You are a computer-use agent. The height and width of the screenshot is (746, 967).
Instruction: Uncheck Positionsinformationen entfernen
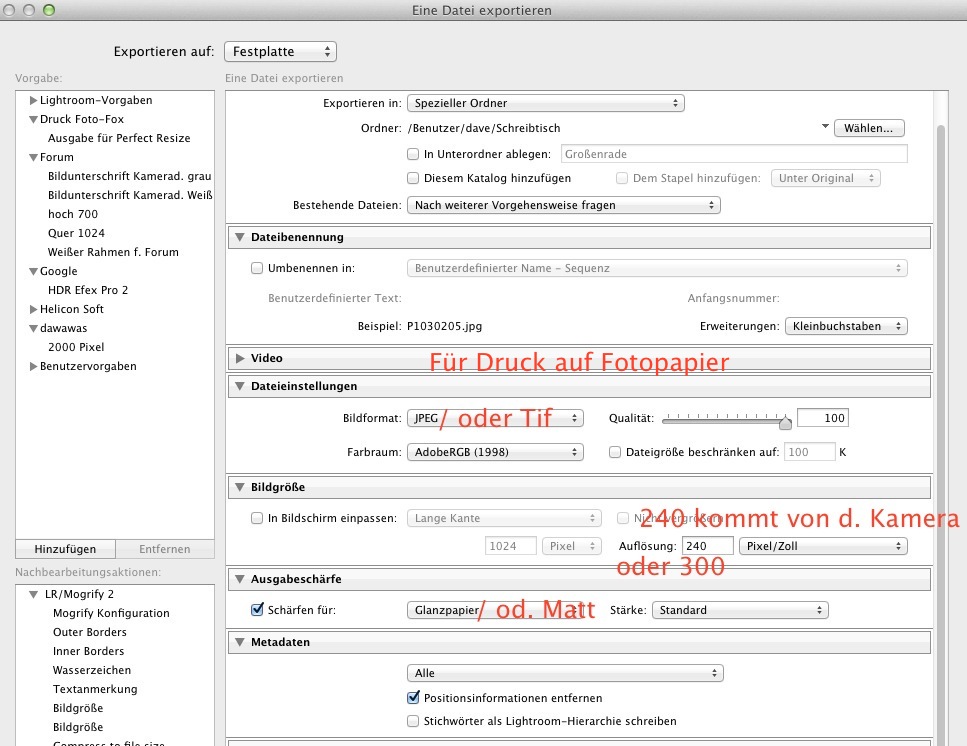coord(413,698)
